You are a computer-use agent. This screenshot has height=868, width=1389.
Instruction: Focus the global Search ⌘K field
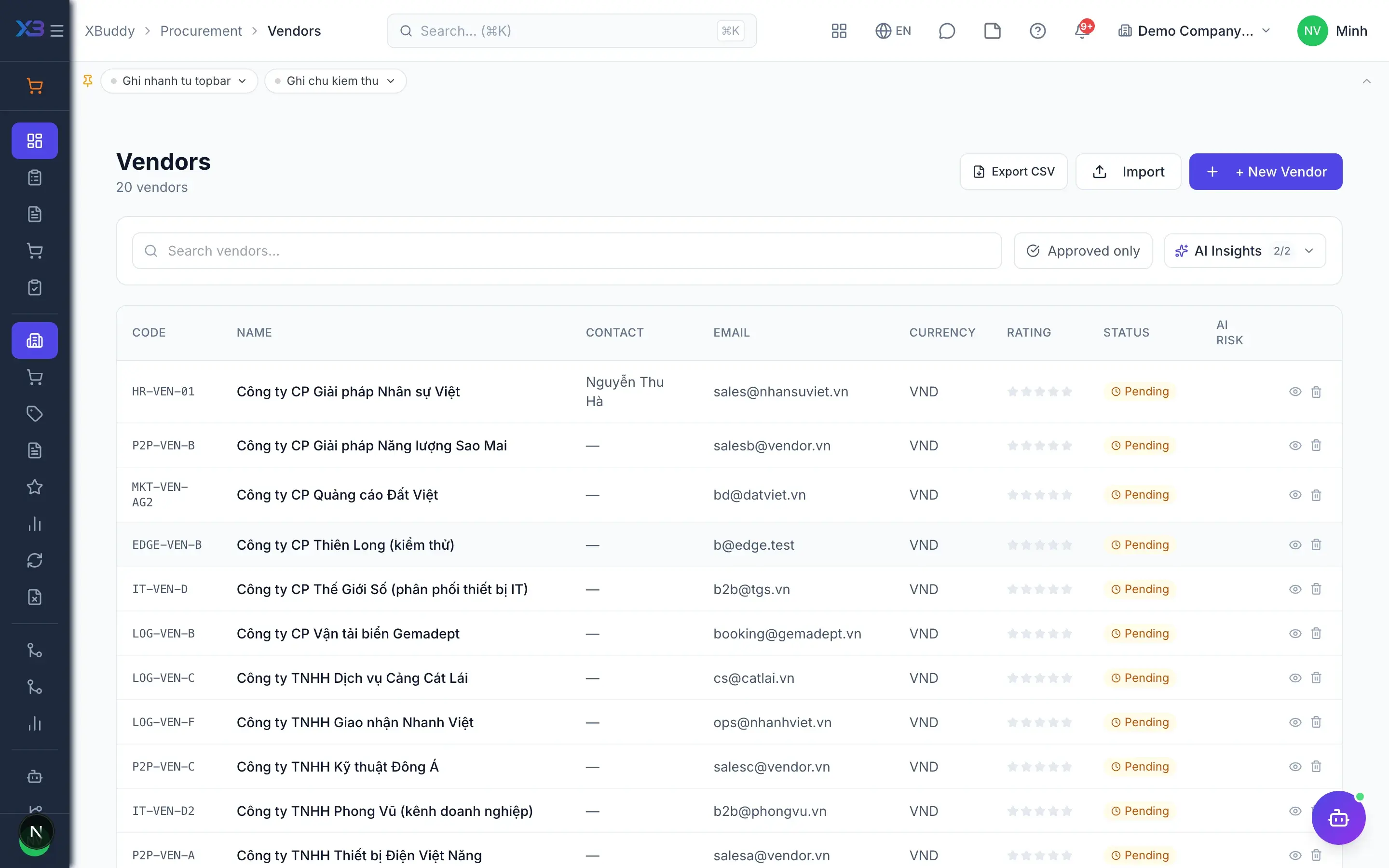pos(572,31)
